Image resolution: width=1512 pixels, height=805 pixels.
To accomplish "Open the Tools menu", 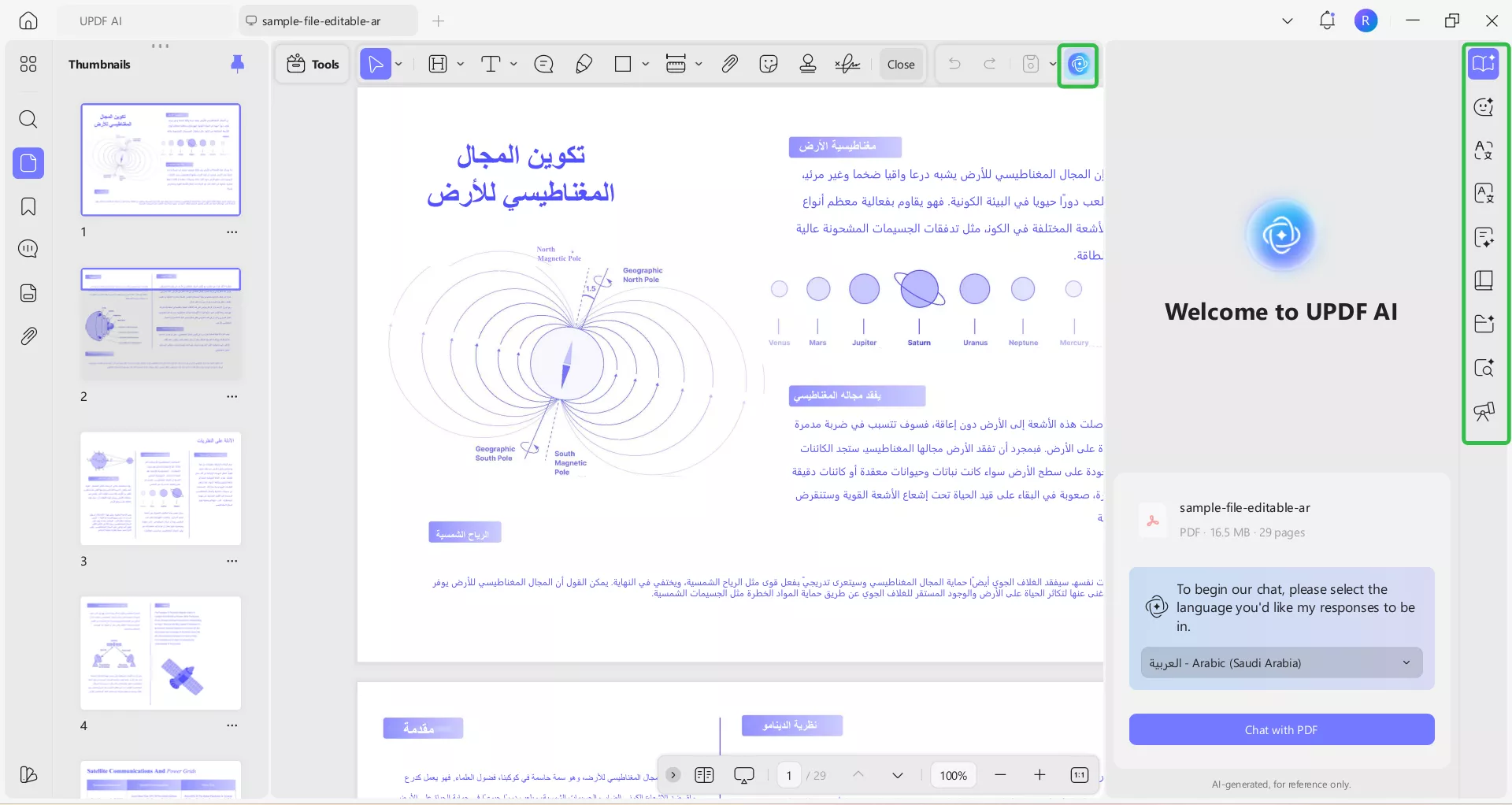I will coord(312,64).
